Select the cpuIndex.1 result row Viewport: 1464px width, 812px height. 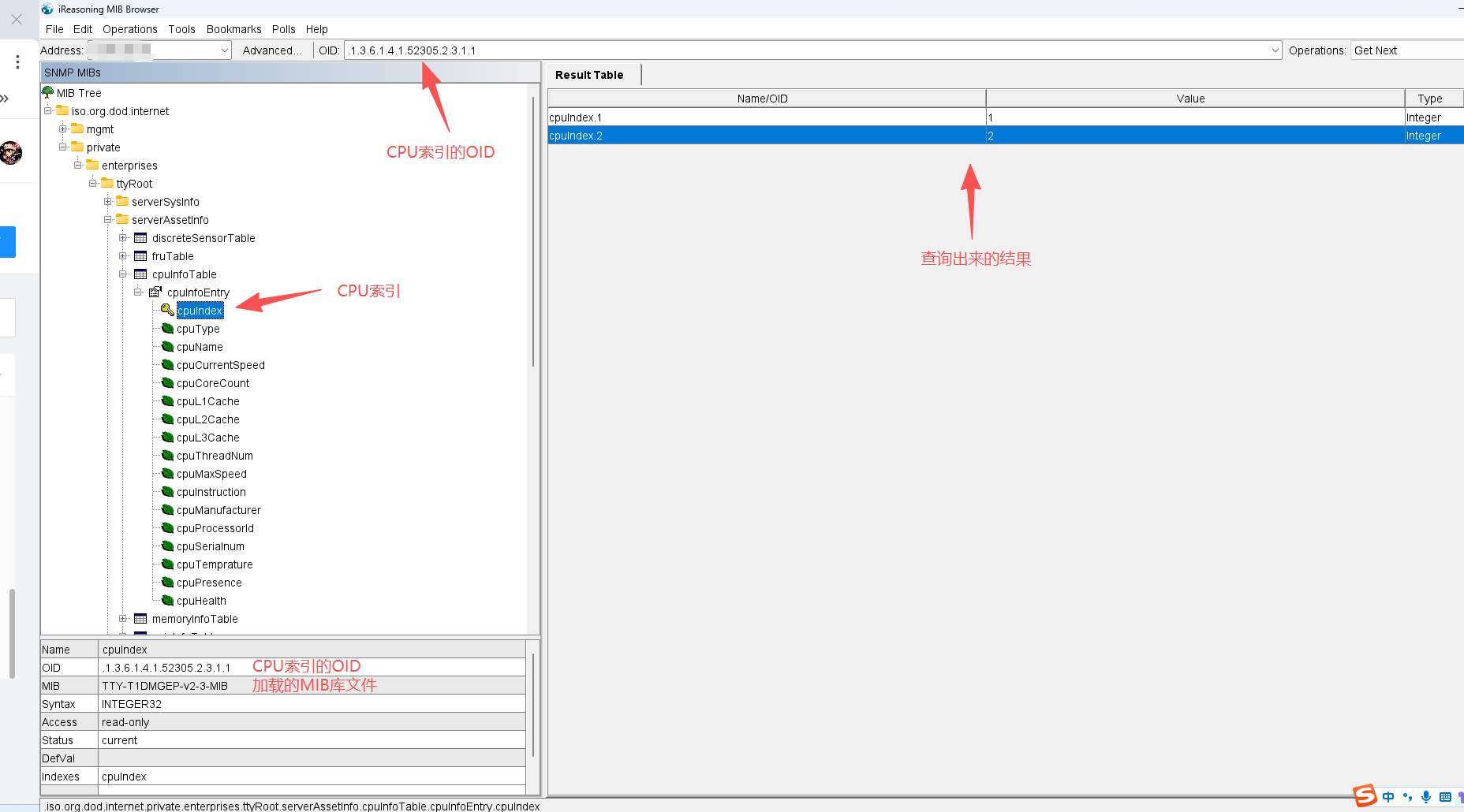pos(1006,117)
